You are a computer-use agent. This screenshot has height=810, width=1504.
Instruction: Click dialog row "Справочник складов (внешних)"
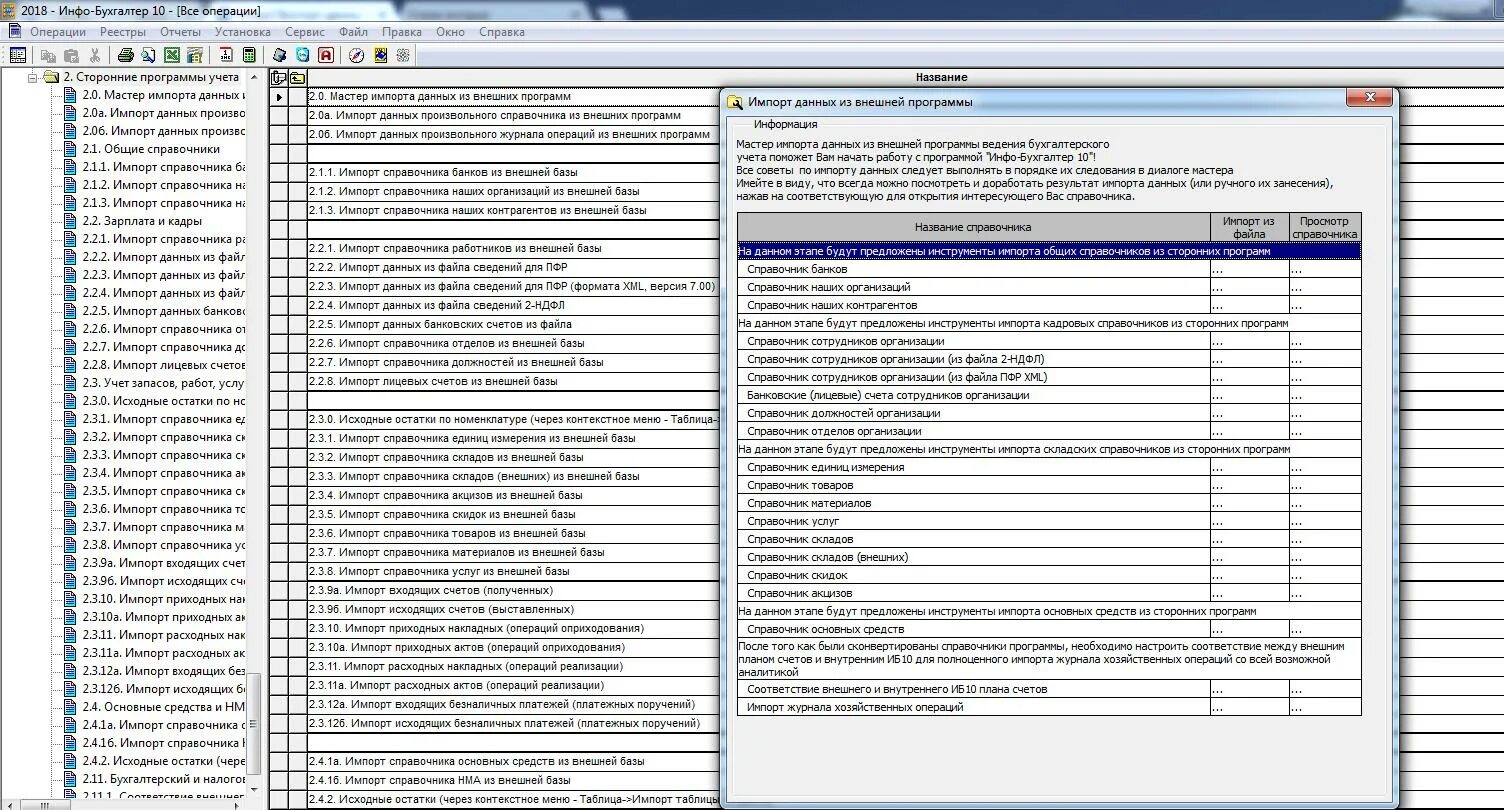[973, 557]
